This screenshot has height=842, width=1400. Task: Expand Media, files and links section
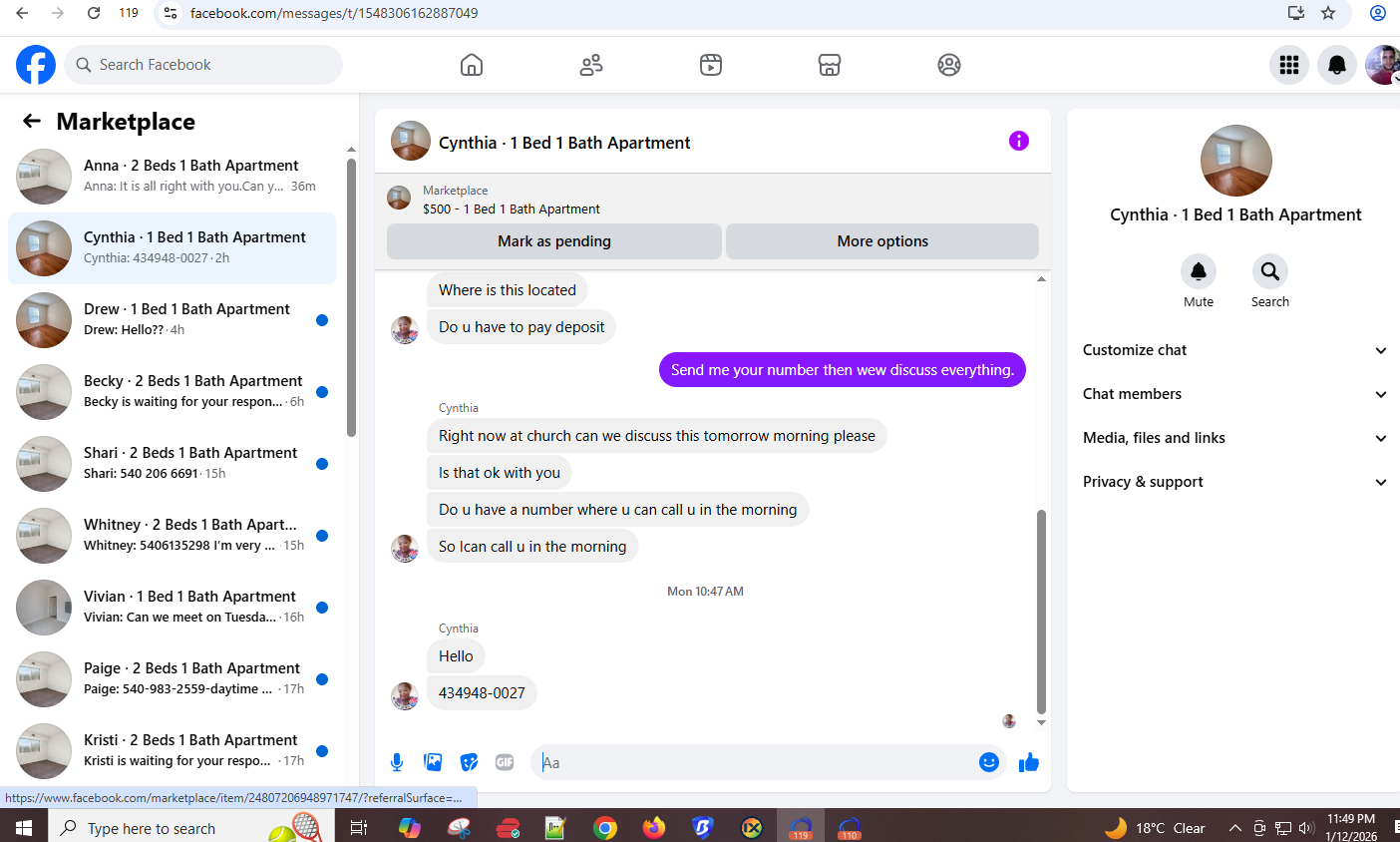tap(1234, 438)
